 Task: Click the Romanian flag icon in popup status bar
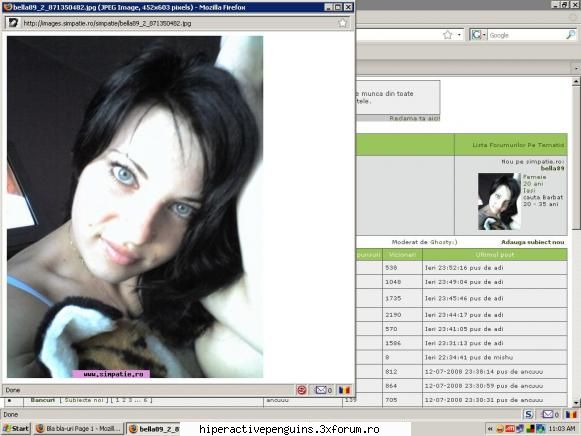344,390
